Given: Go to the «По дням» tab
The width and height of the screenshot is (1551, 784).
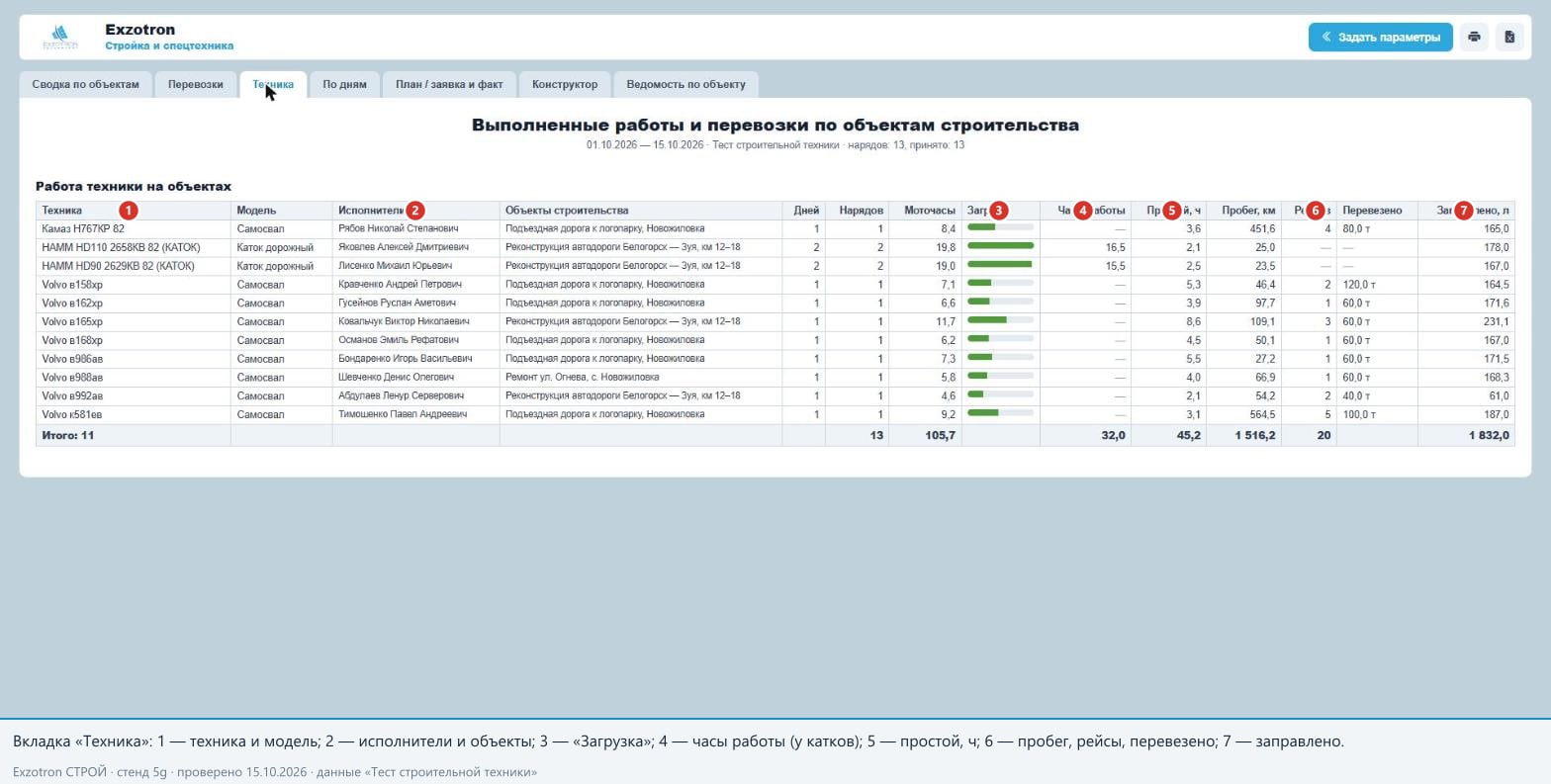Looking at the screenshot, I should (344, 84).
